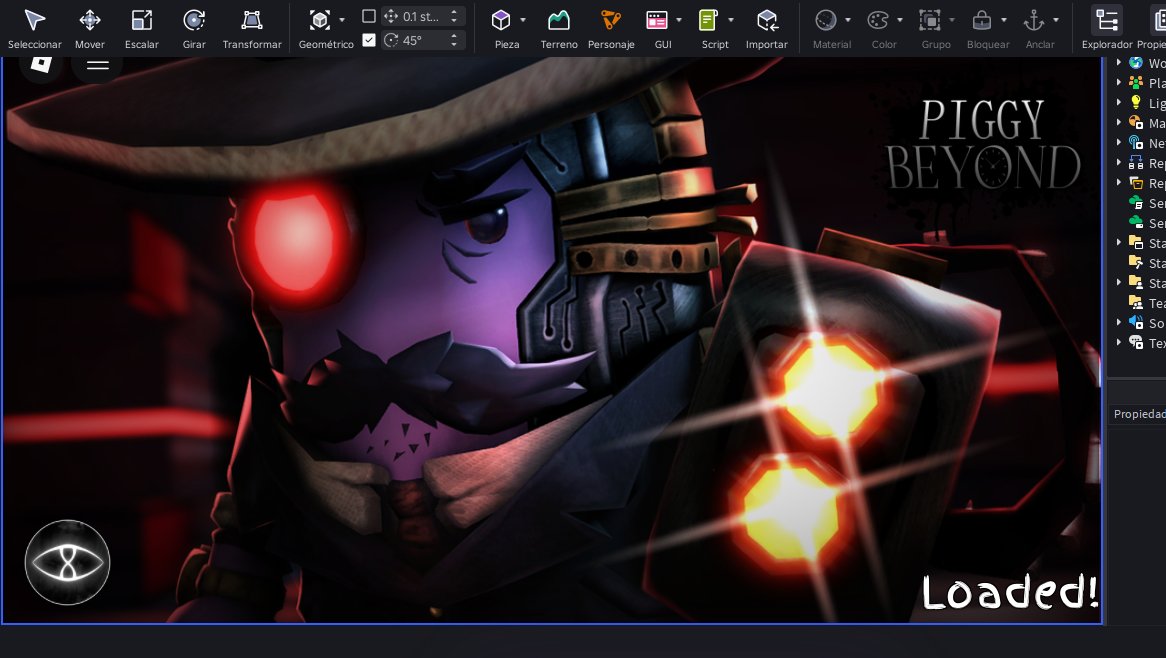Switch to the Propiedades panel tab

[1140, 414]
